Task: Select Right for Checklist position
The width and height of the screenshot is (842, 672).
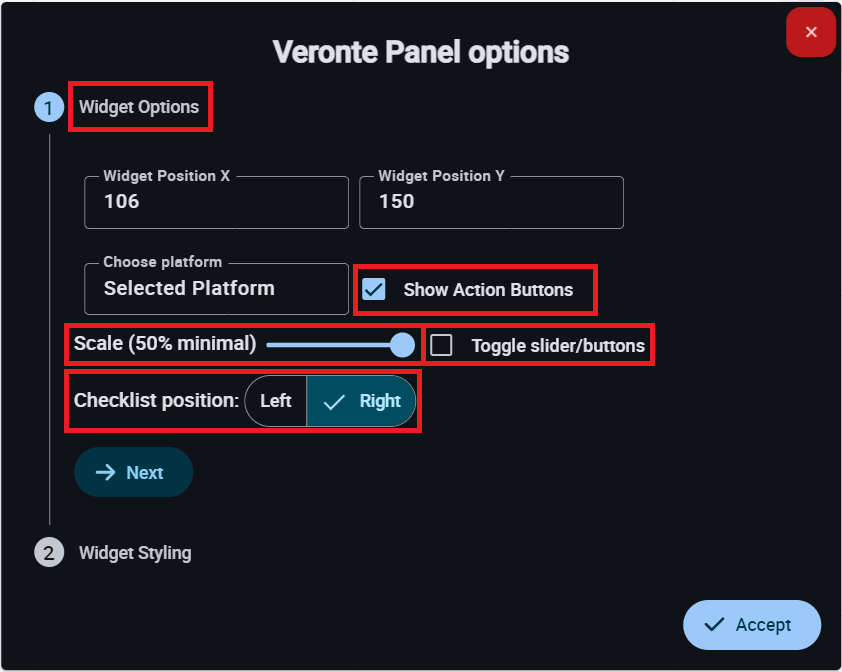Action: click(x=361, y=401)
